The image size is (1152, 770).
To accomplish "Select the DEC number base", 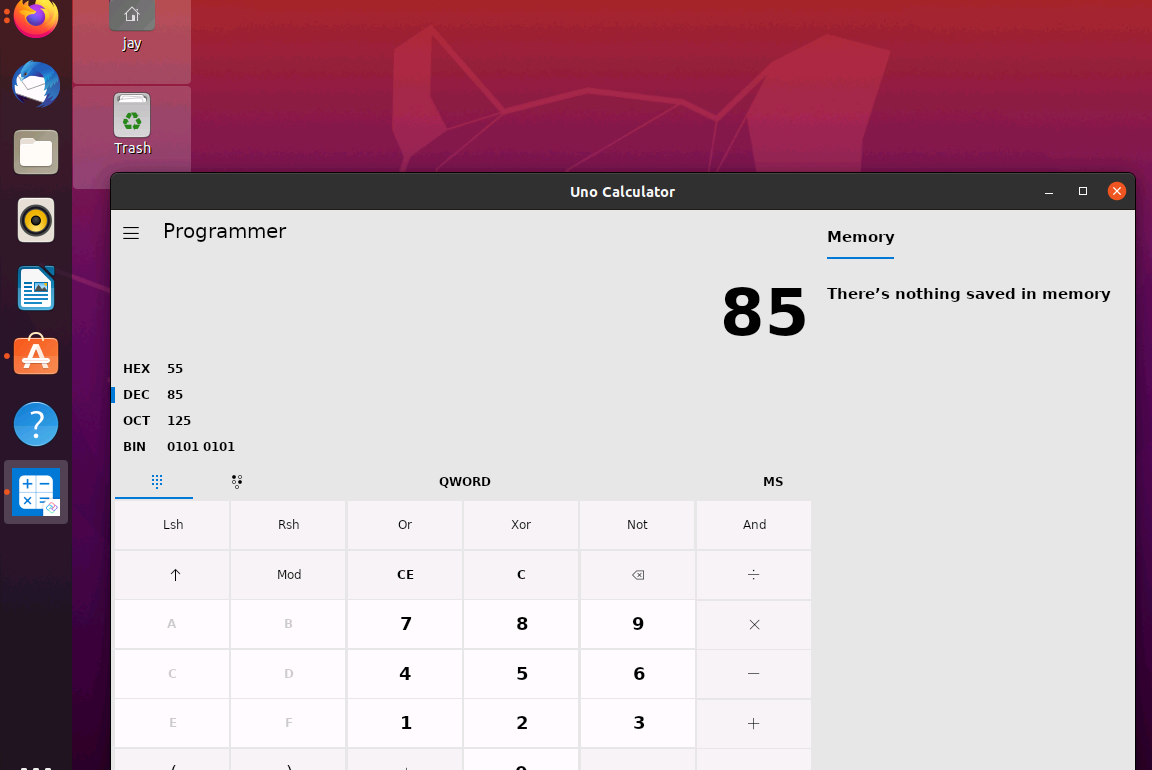I will click(x=461, y=395).
